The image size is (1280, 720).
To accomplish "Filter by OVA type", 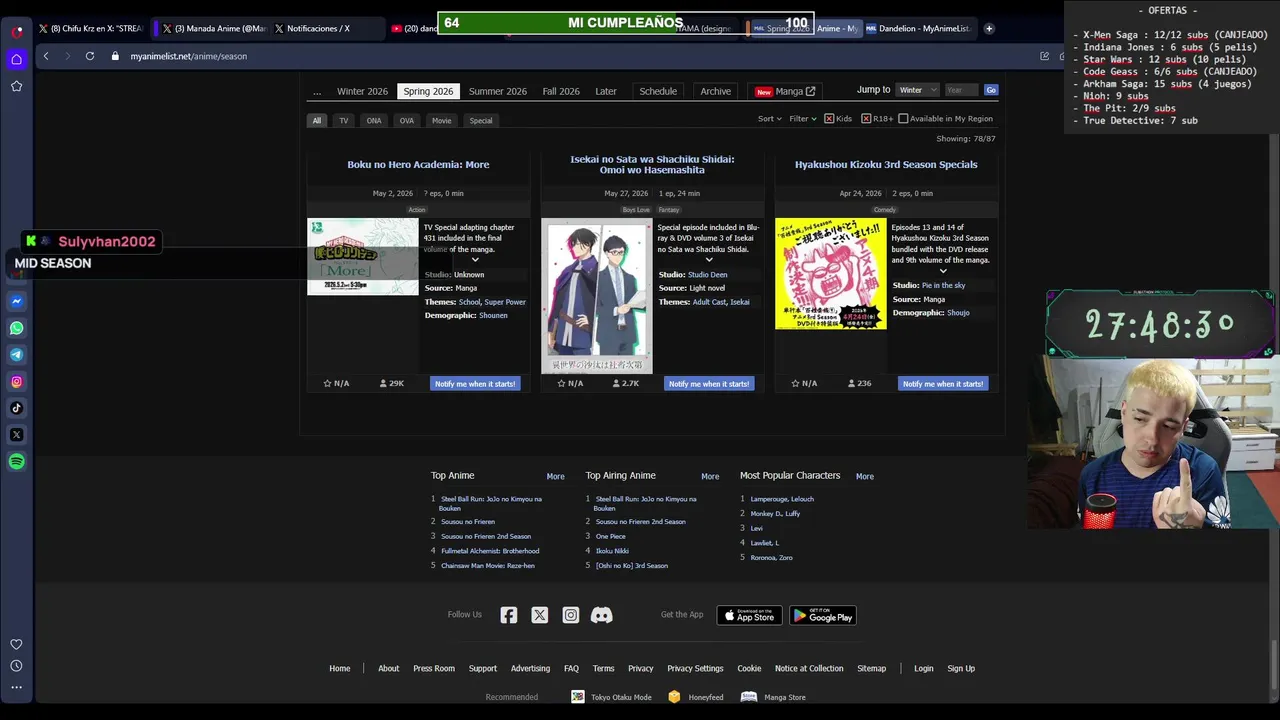I will click(407, 120).
